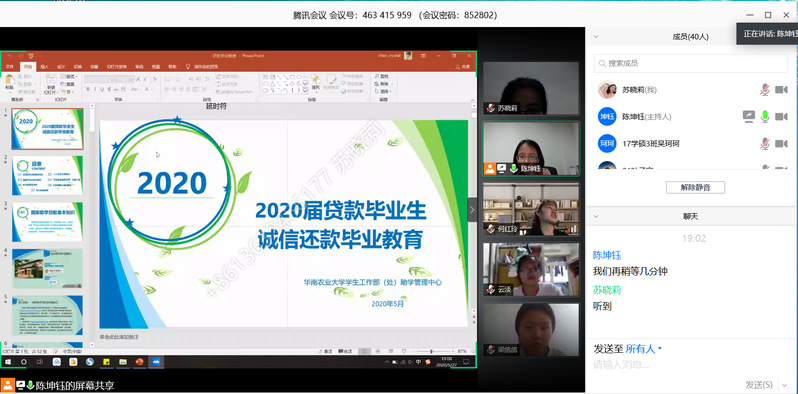
Task: Click 17学硕3班吴珂珂's muted microphone icon
Action: coord(764,144)
